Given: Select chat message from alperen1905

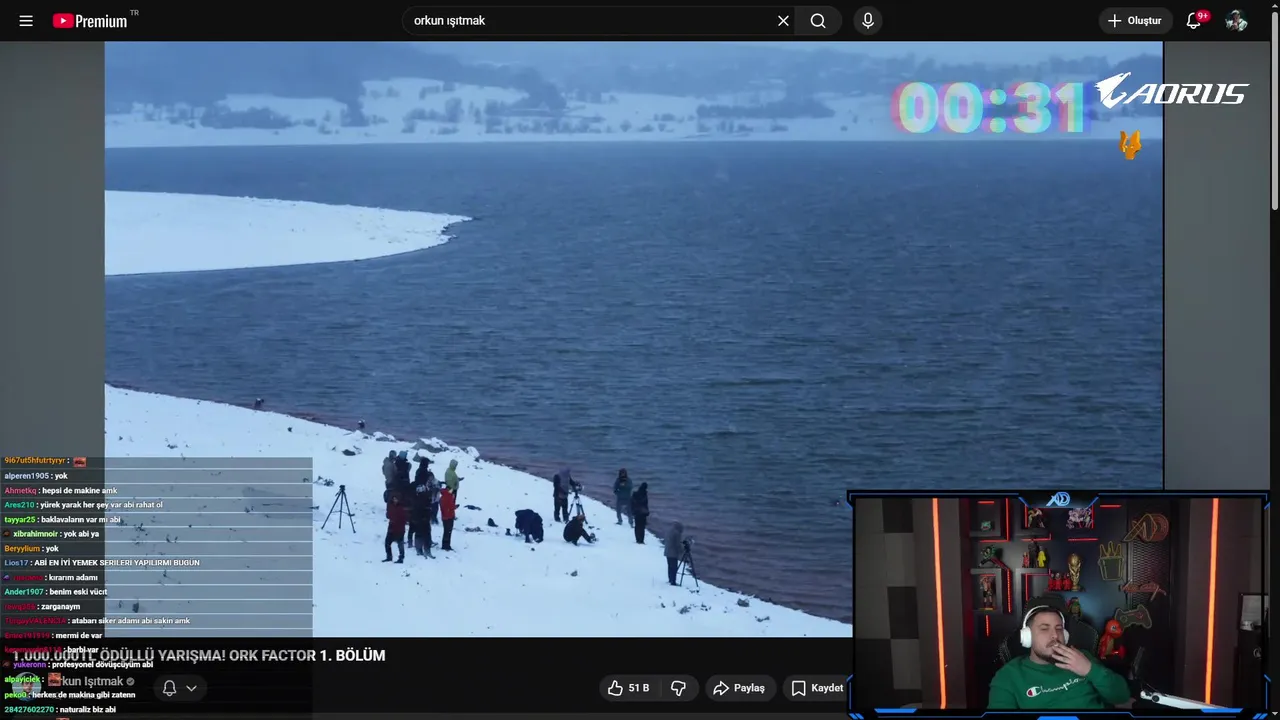Looking at the screenshot, I should click(x=36, y=476).
